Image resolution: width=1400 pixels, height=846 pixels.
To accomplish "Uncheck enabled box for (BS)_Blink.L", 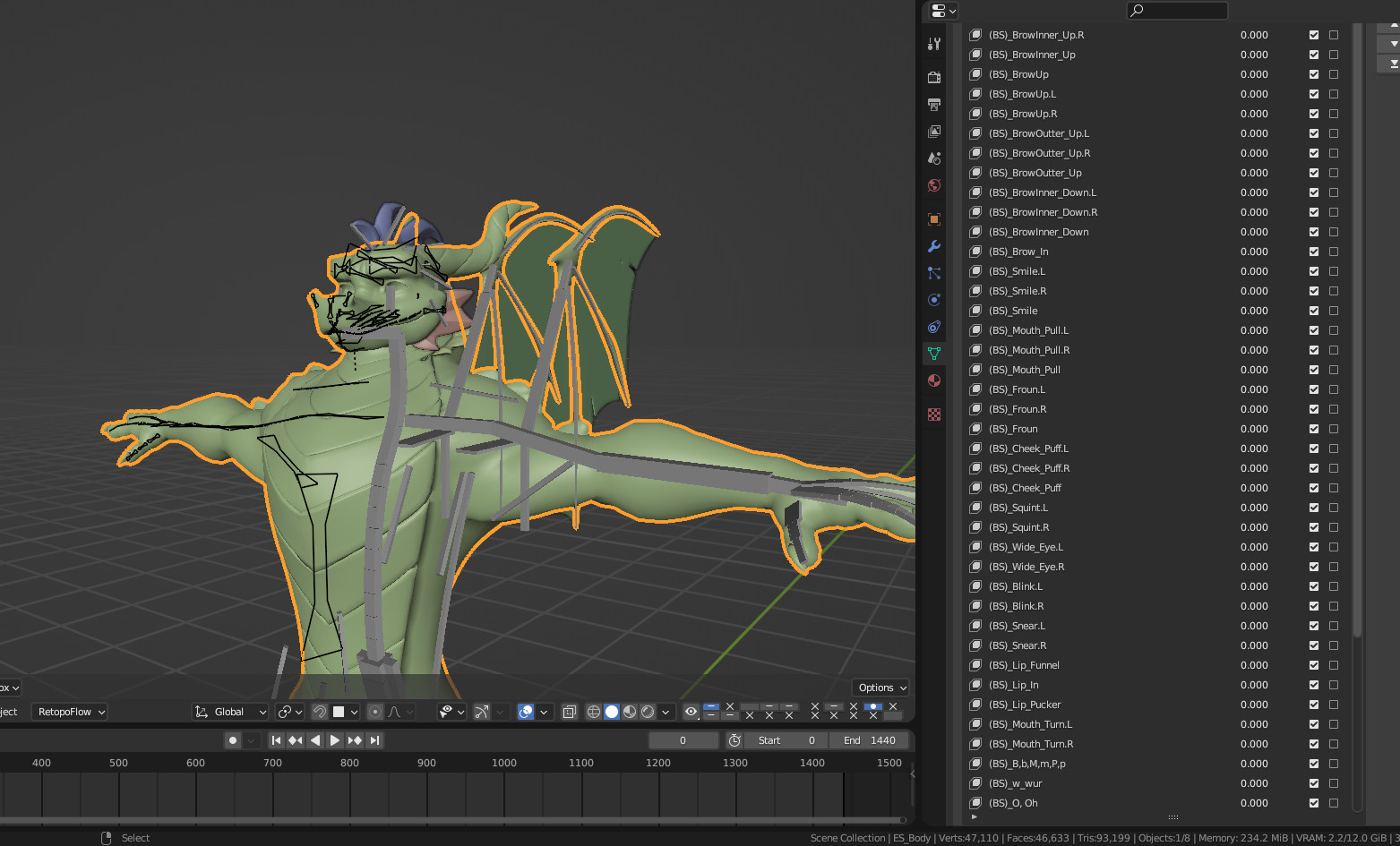I will (x=1314, y=586).
